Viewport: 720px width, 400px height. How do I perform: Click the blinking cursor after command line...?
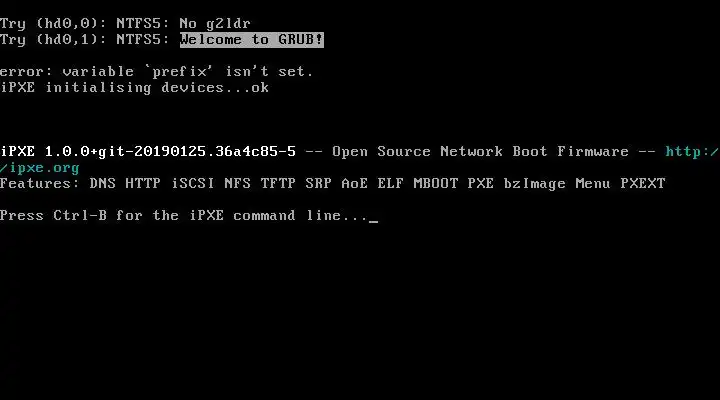point(373,221)
